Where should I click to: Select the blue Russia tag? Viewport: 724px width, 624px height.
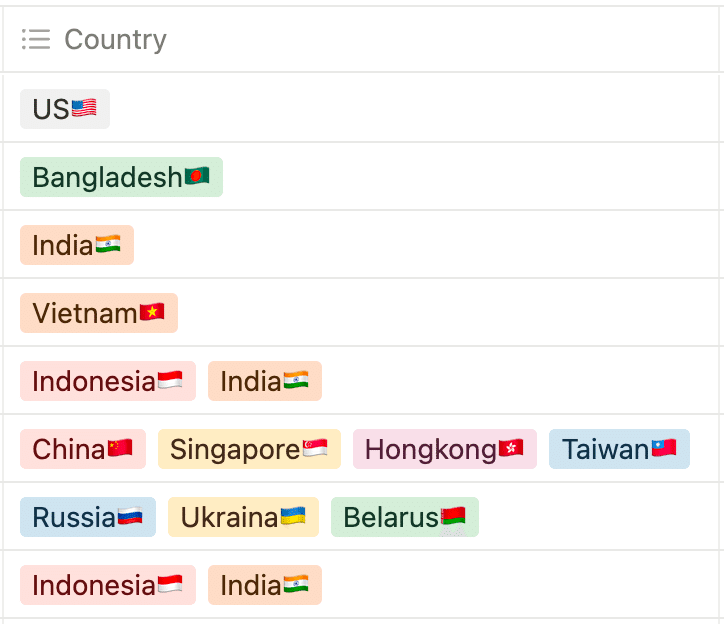[88, 517]
